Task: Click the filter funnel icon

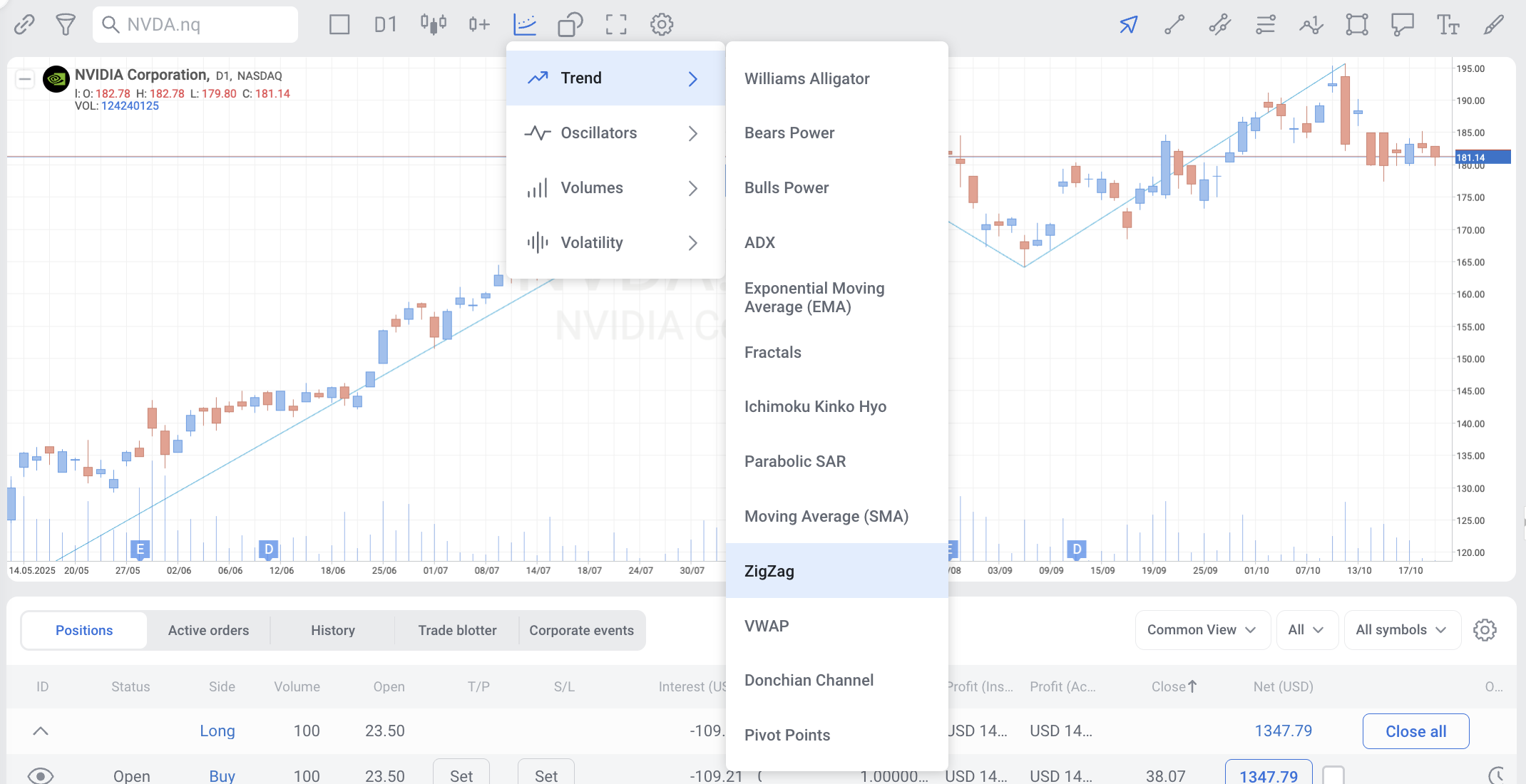Action: tap(66, 24)
